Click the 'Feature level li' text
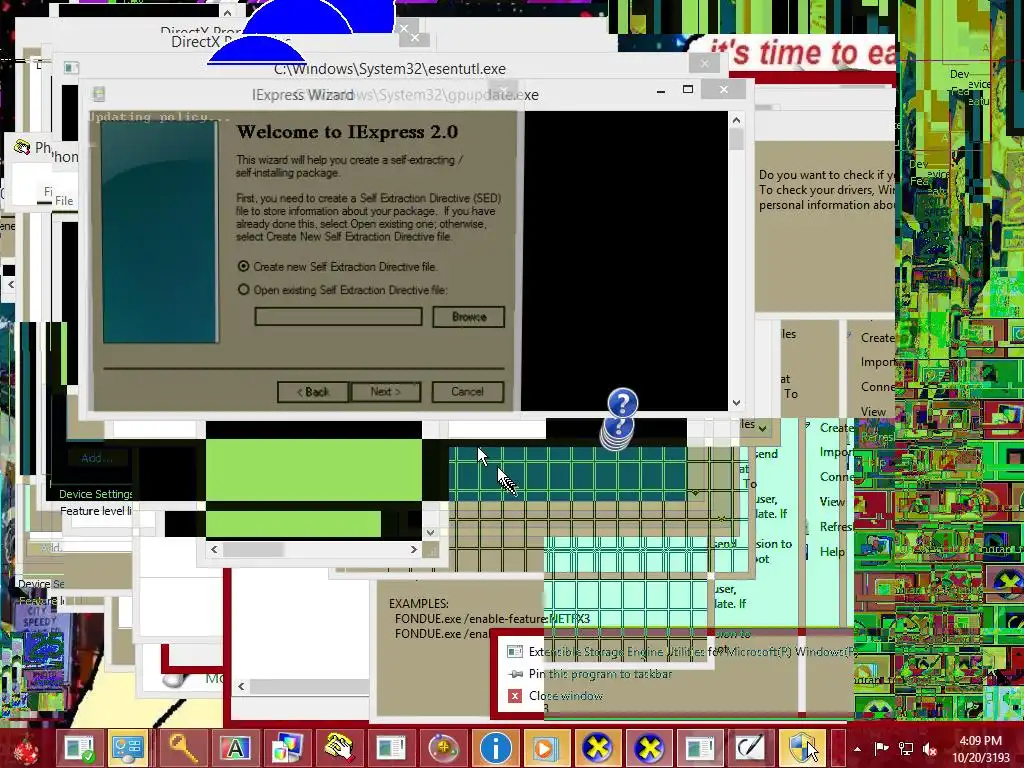This screenshot has width=1024, height=768. [96, 511]
